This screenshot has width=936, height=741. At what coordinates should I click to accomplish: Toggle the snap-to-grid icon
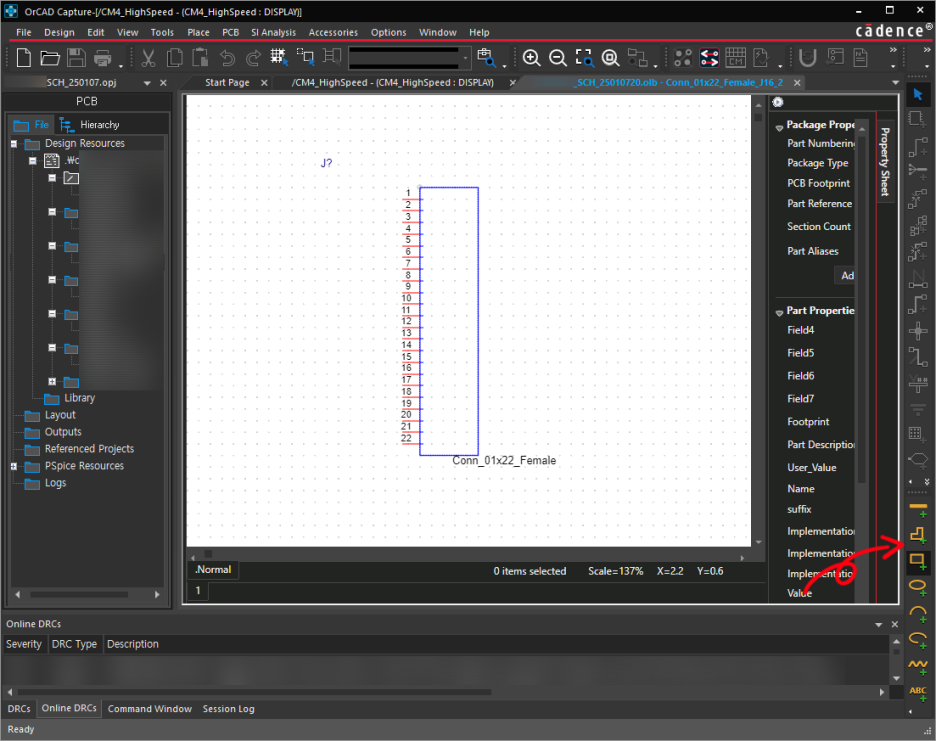coord(279,57)
